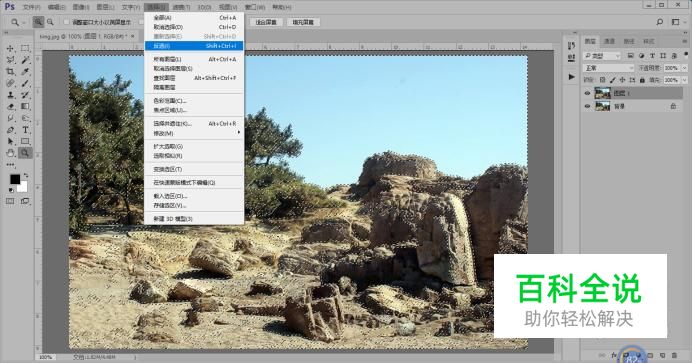Screen dimensions: 692x363
Task: Select the History Brush tool
Action: coord(25,95)
